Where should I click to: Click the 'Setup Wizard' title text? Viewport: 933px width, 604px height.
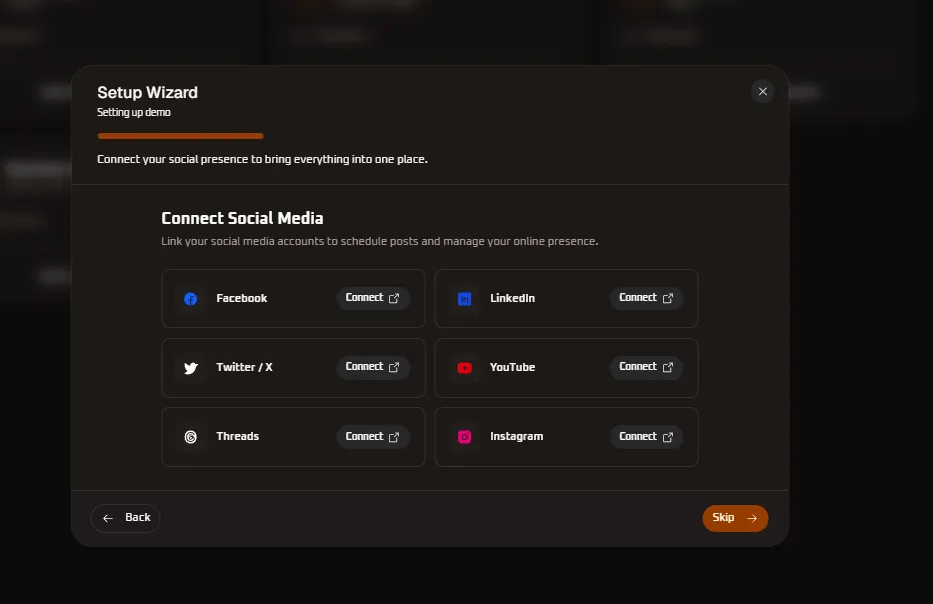[x=148, y=92]
